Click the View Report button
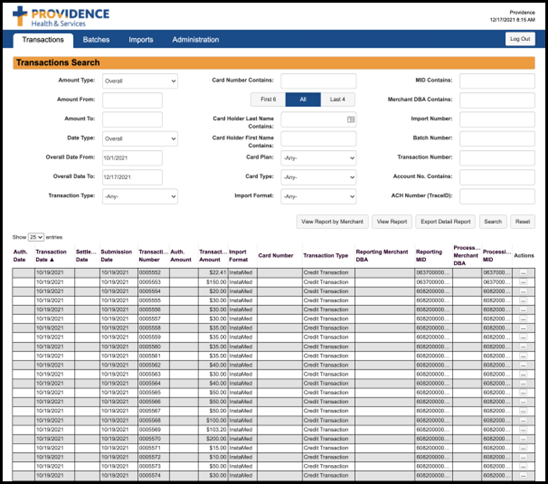 click(392, 222)
